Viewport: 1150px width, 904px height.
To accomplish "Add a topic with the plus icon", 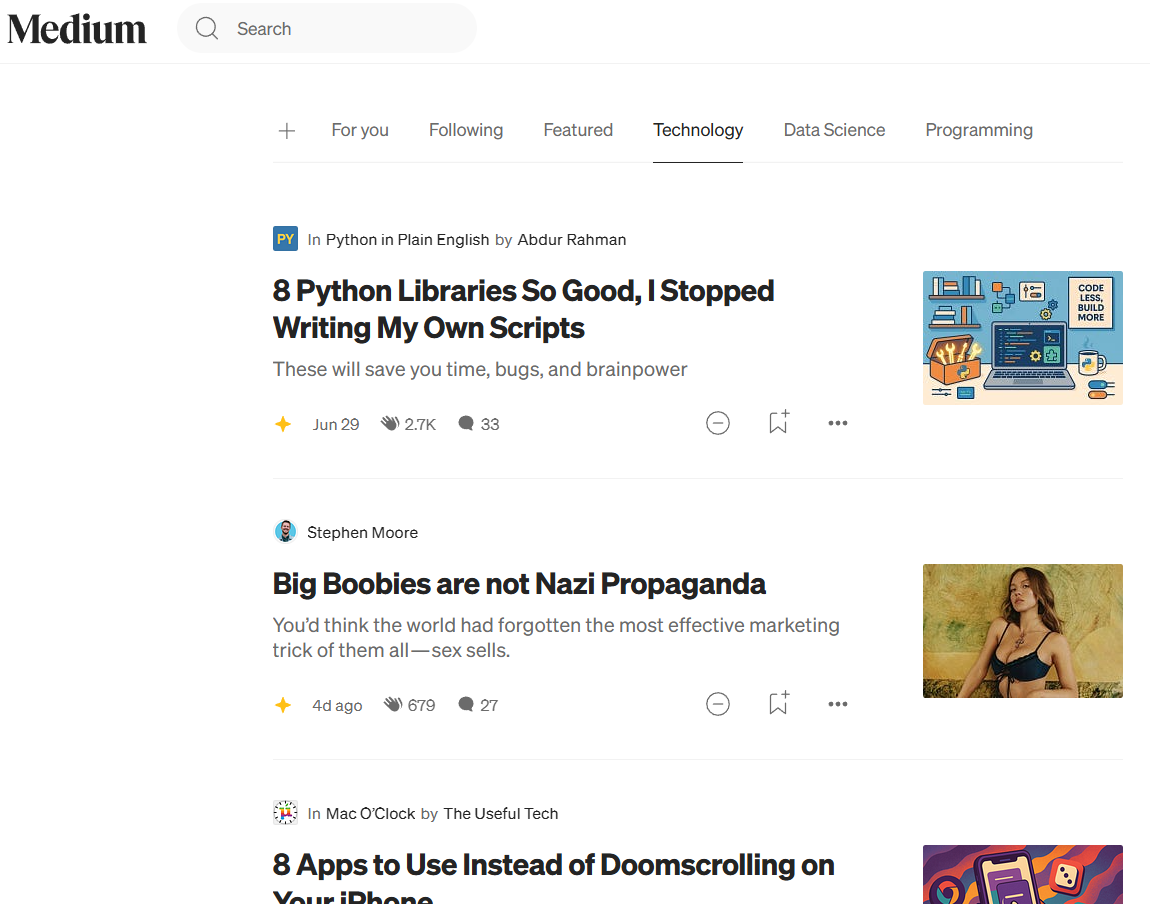I will (287, 131).
